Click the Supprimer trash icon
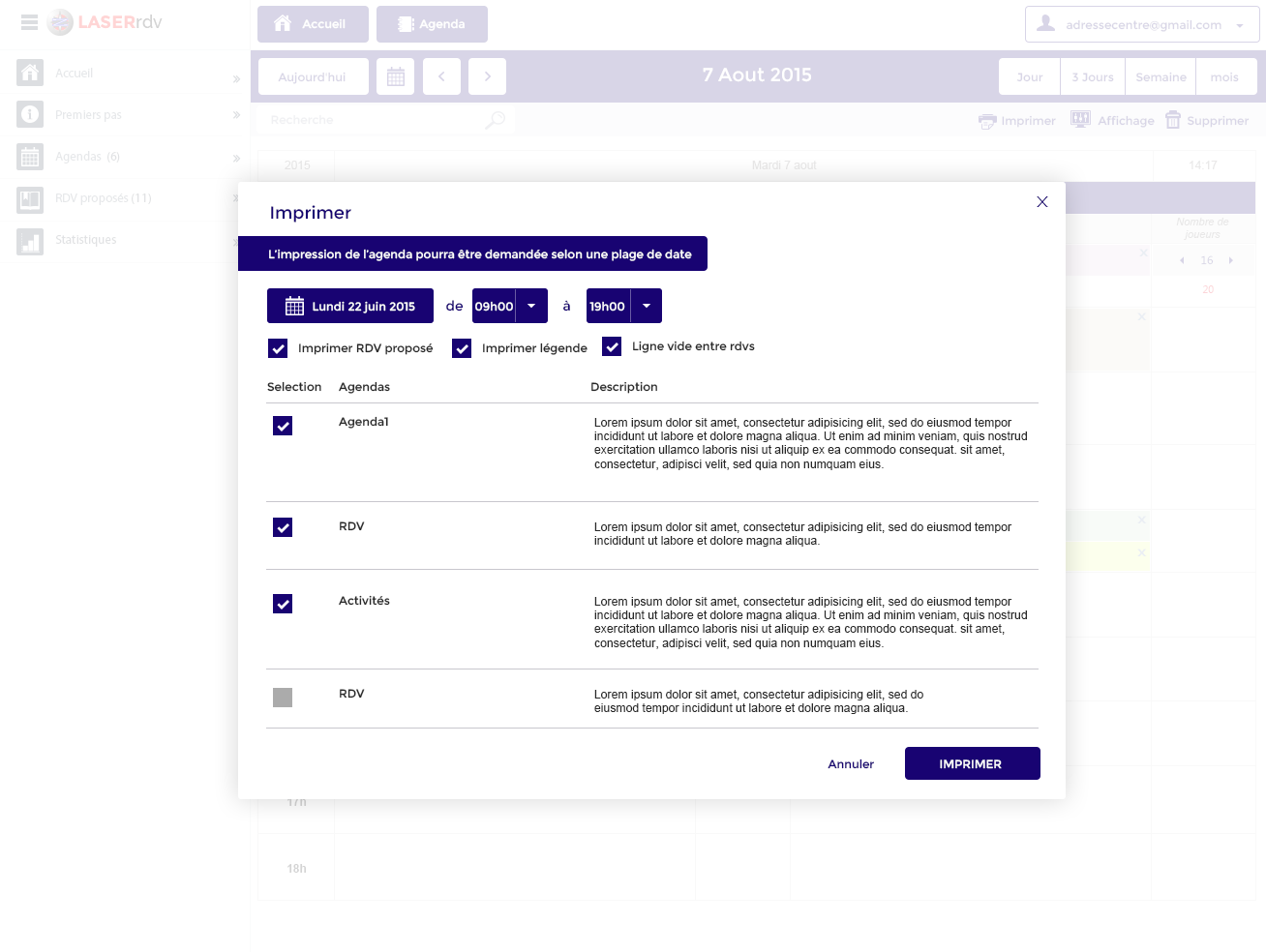The width and height of the screenshot is (1266, 952). pos(1173,120)
